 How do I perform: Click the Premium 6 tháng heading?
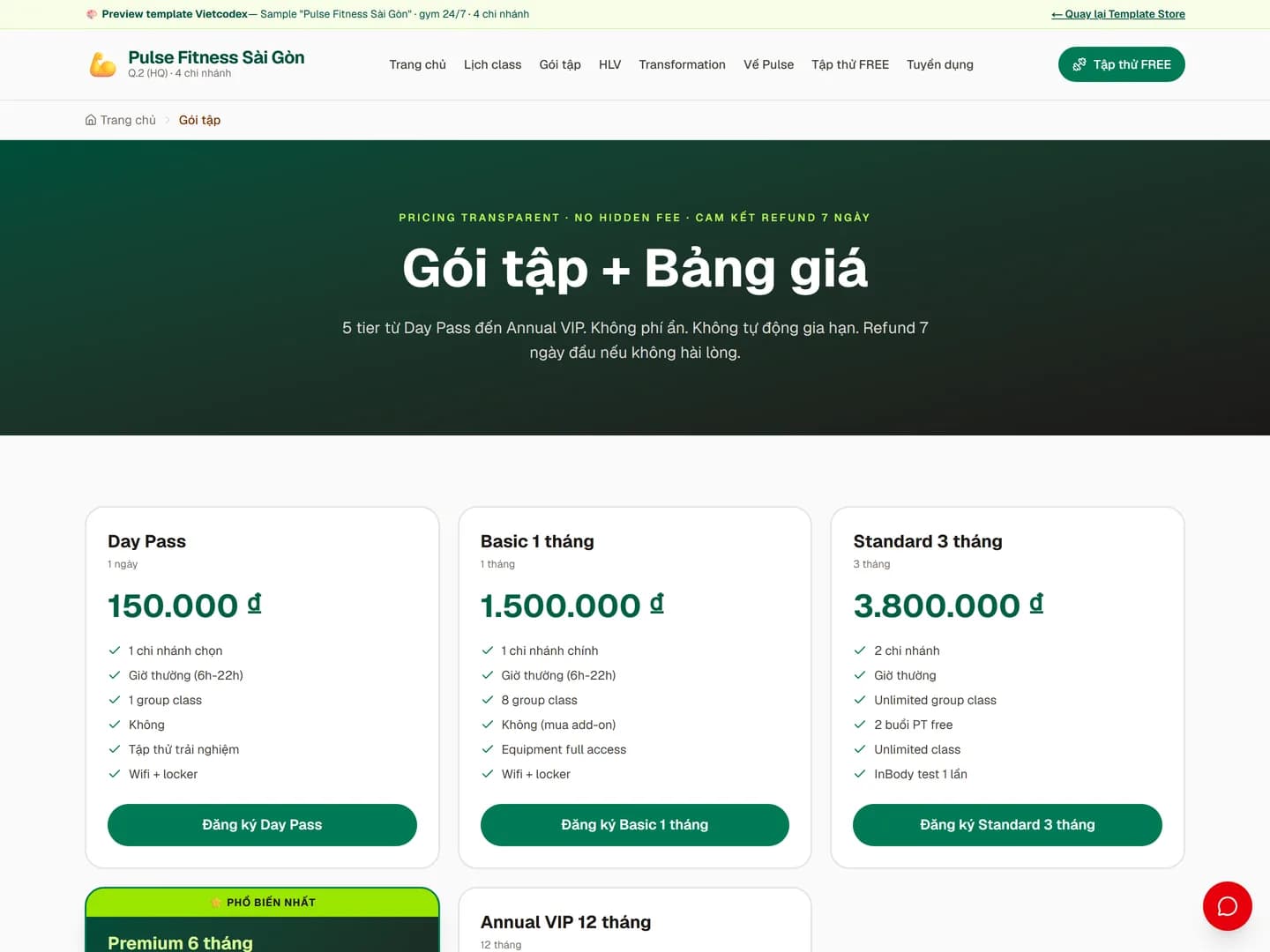coord(180,942)
